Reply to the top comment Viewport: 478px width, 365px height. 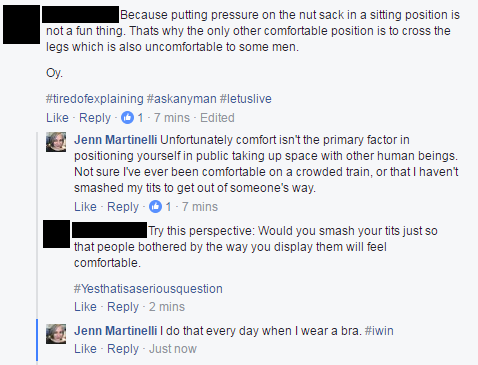(95, 118)
